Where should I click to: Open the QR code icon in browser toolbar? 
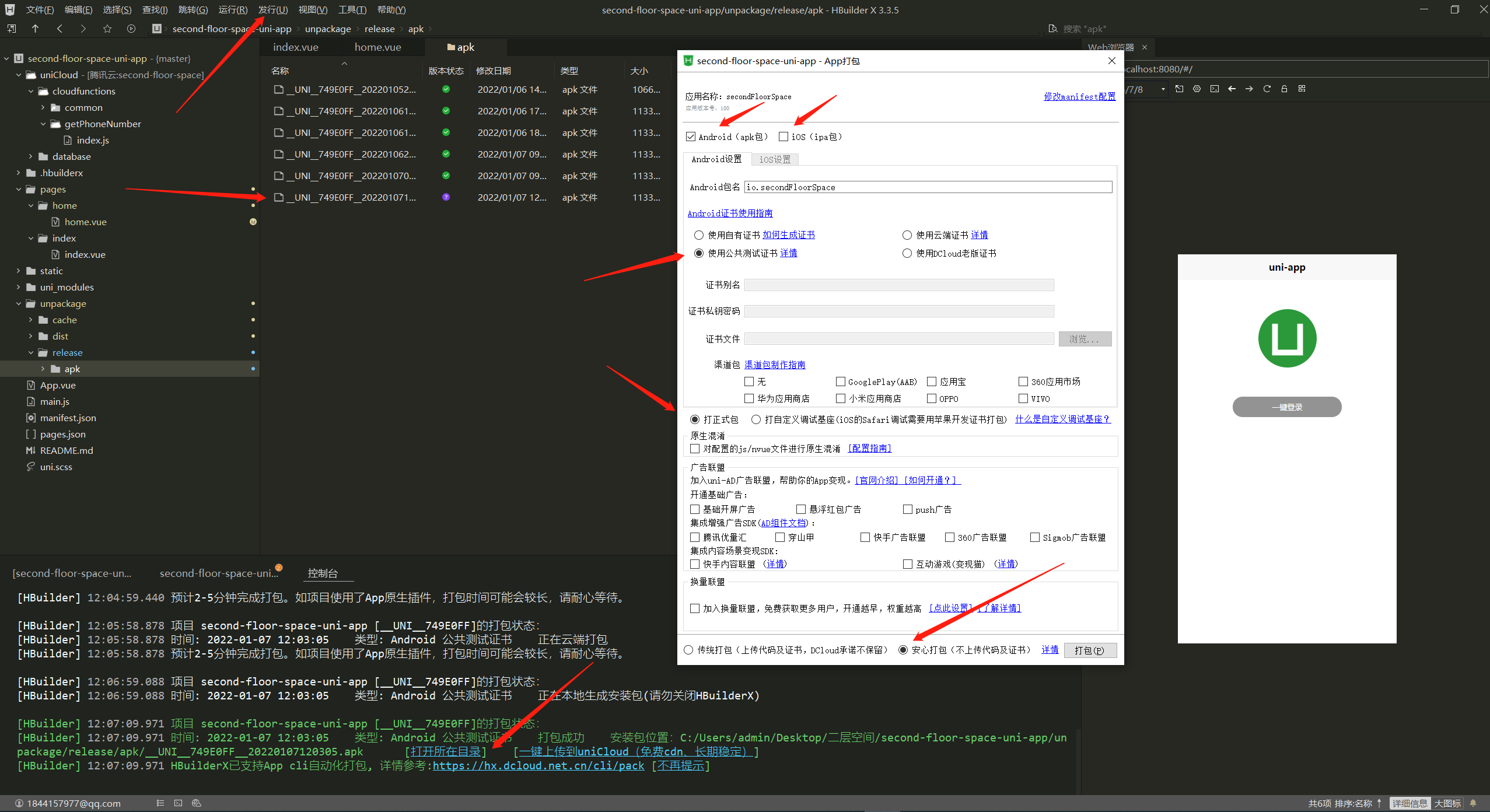click(x=1302, y=89)
